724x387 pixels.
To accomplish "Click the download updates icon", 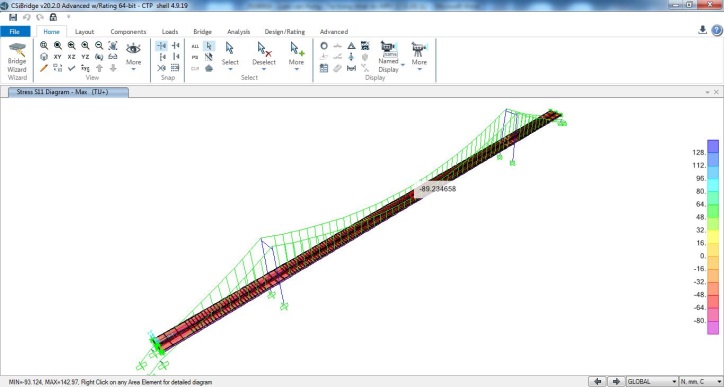I will tap(702, 30).
